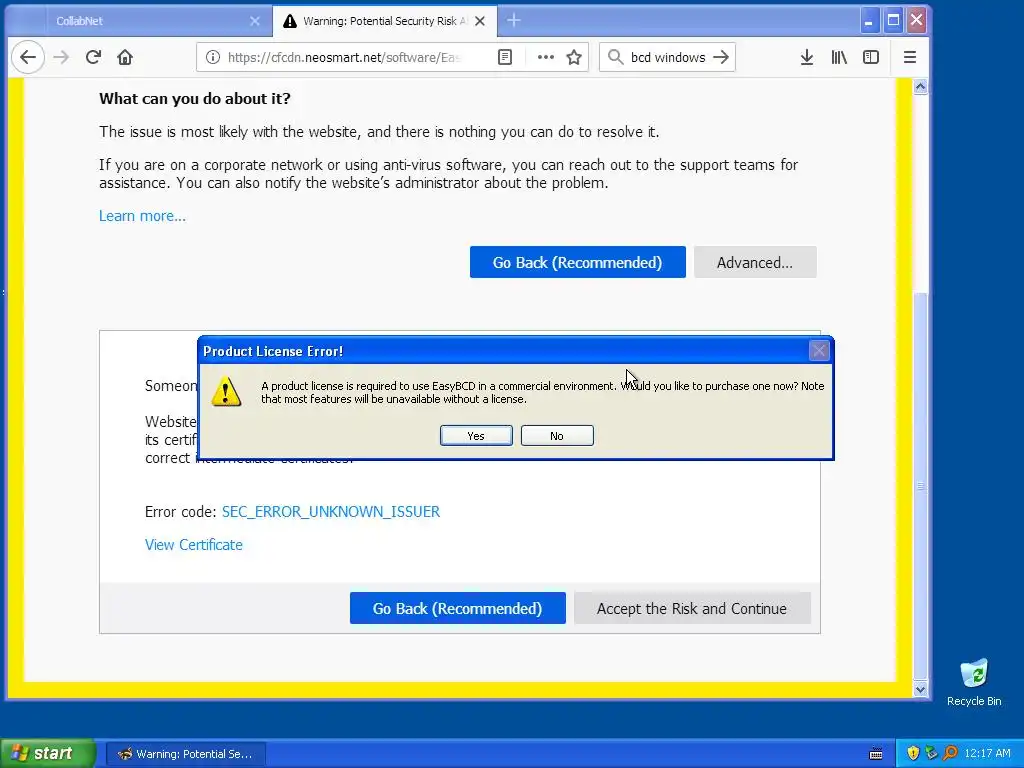The image size is (1024, 768).
Task: Open a new tab with plus icon
Action: [x=514, y=21]
